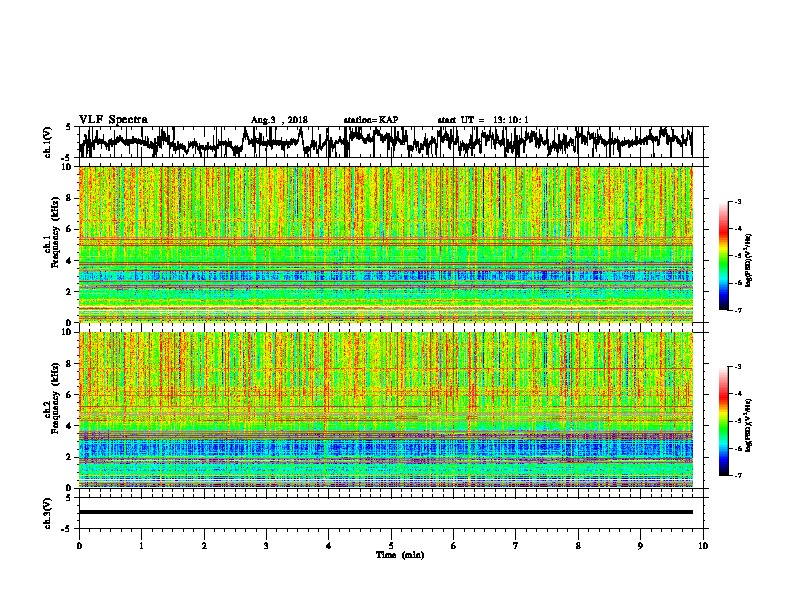This screenshot has width=792, height=612.
Task: Click the "3" tick on the time axis
Action: (266, 546)
